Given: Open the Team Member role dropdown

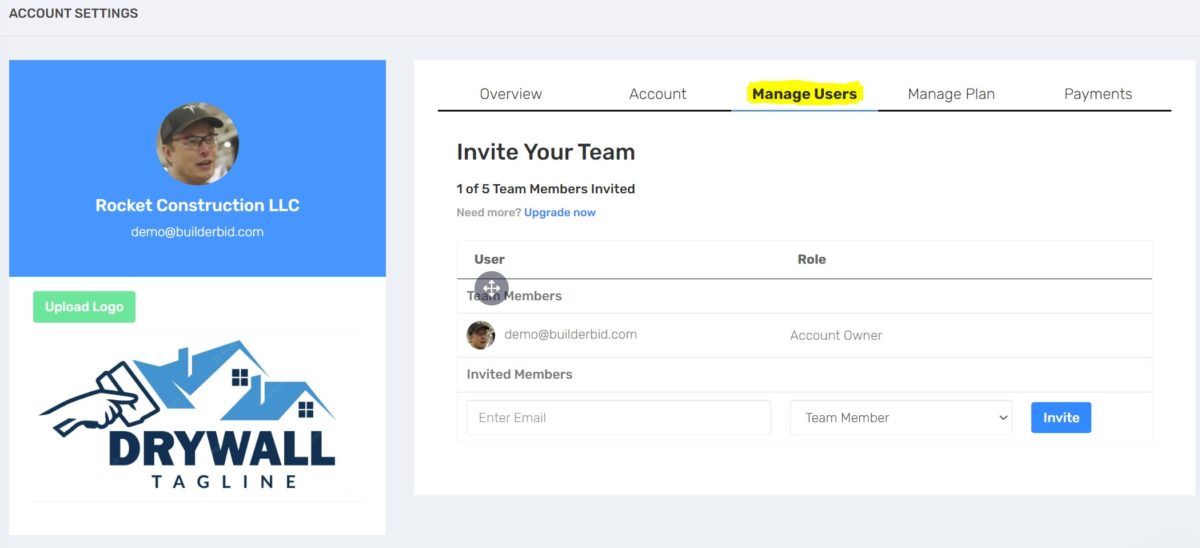Looking at the screenshot, I should [x=900, y=418].
